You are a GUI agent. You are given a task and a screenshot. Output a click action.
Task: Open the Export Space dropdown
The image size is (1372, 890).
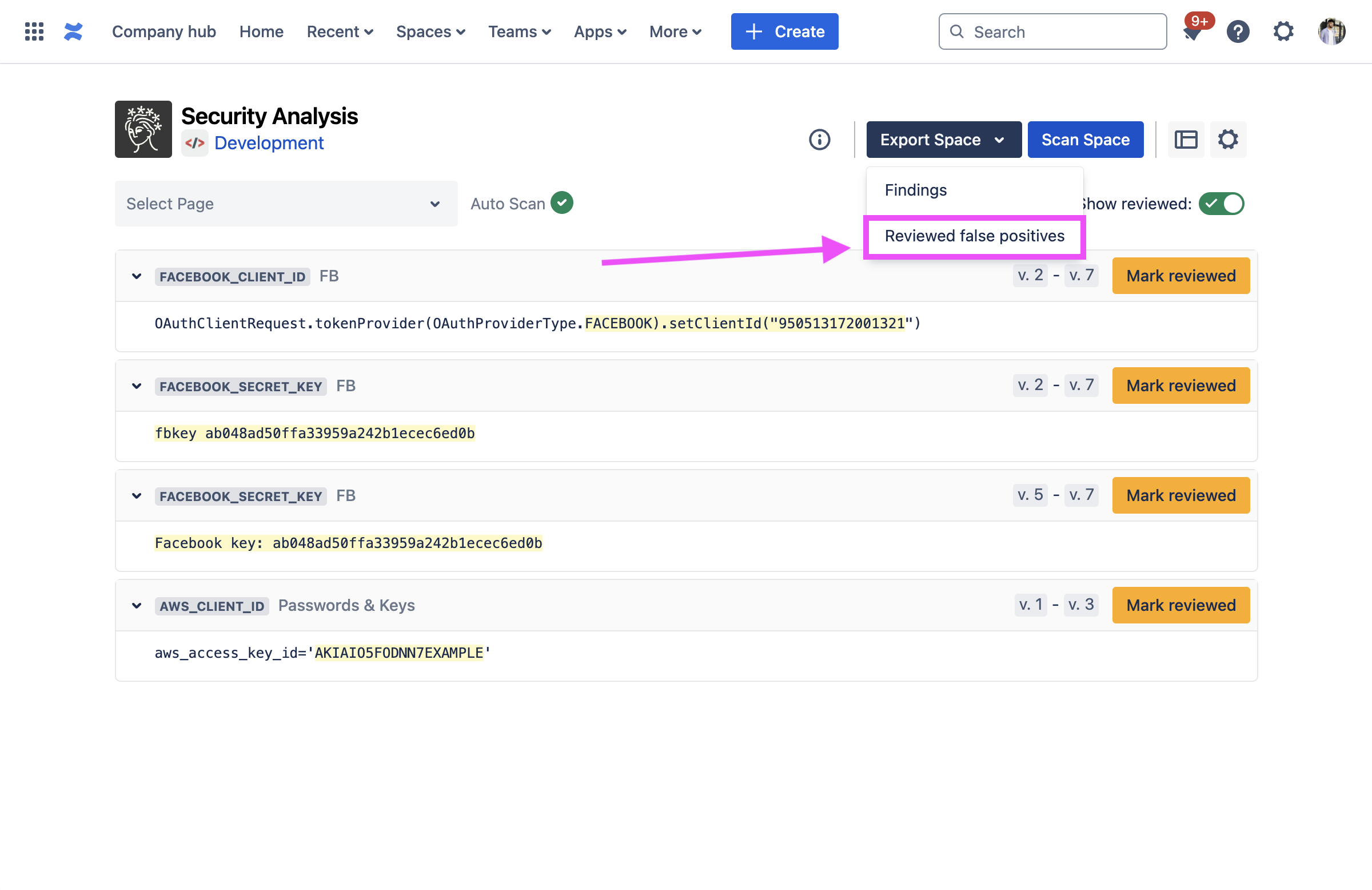(x=944, y=140)
